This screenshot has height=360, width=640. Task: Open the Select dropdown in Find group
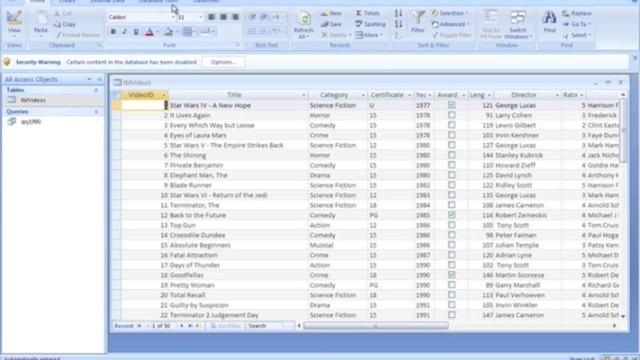pos(577,36)
